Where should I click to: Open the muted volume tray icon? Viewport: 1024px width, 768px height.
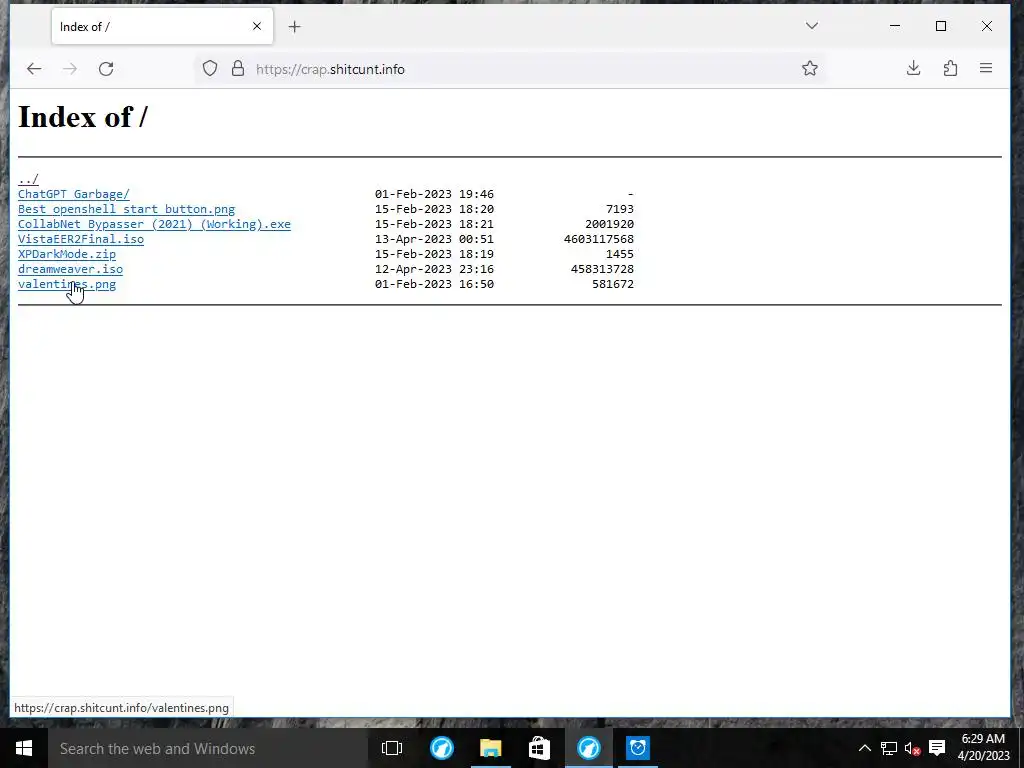(x=912, y=748)
